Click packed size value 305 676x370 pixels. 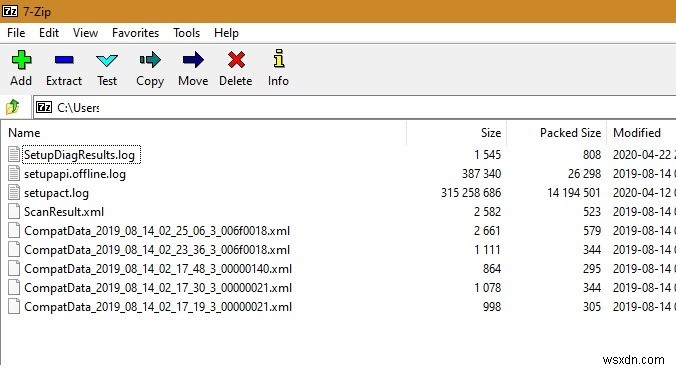coord(592,307)
